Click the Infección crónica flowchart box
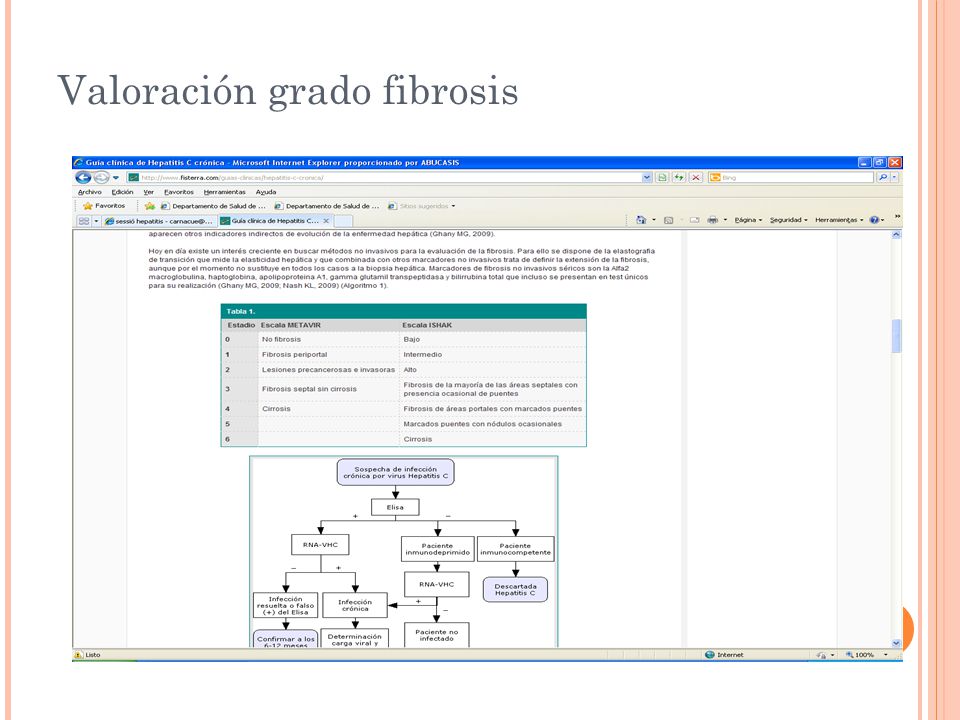The image size is (960, 720). pyautogui.click(x=355, y=605)
